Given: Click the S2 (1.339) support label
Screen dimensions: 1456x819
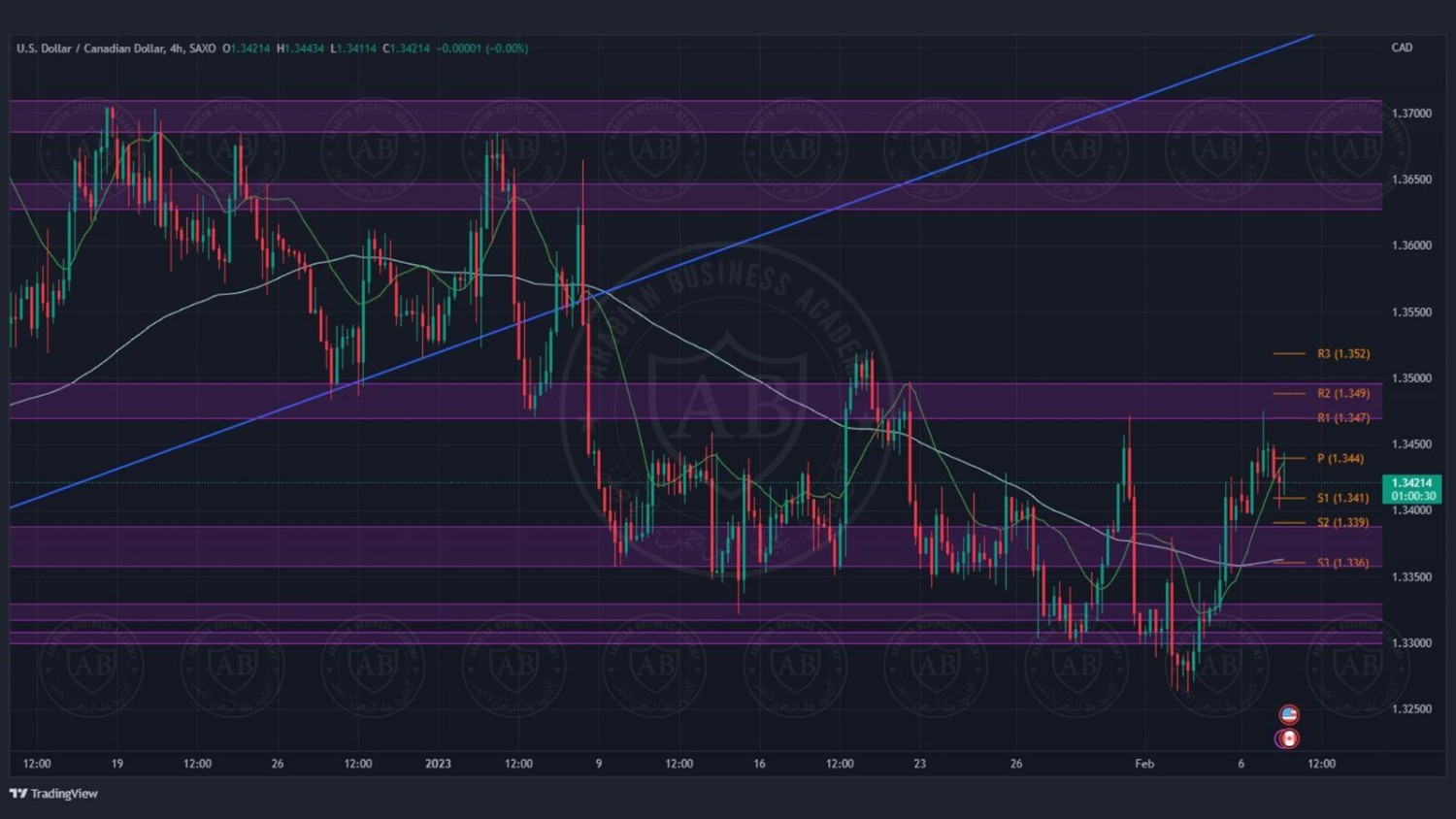Looking at the screenshot, I should pos(1342,523).
